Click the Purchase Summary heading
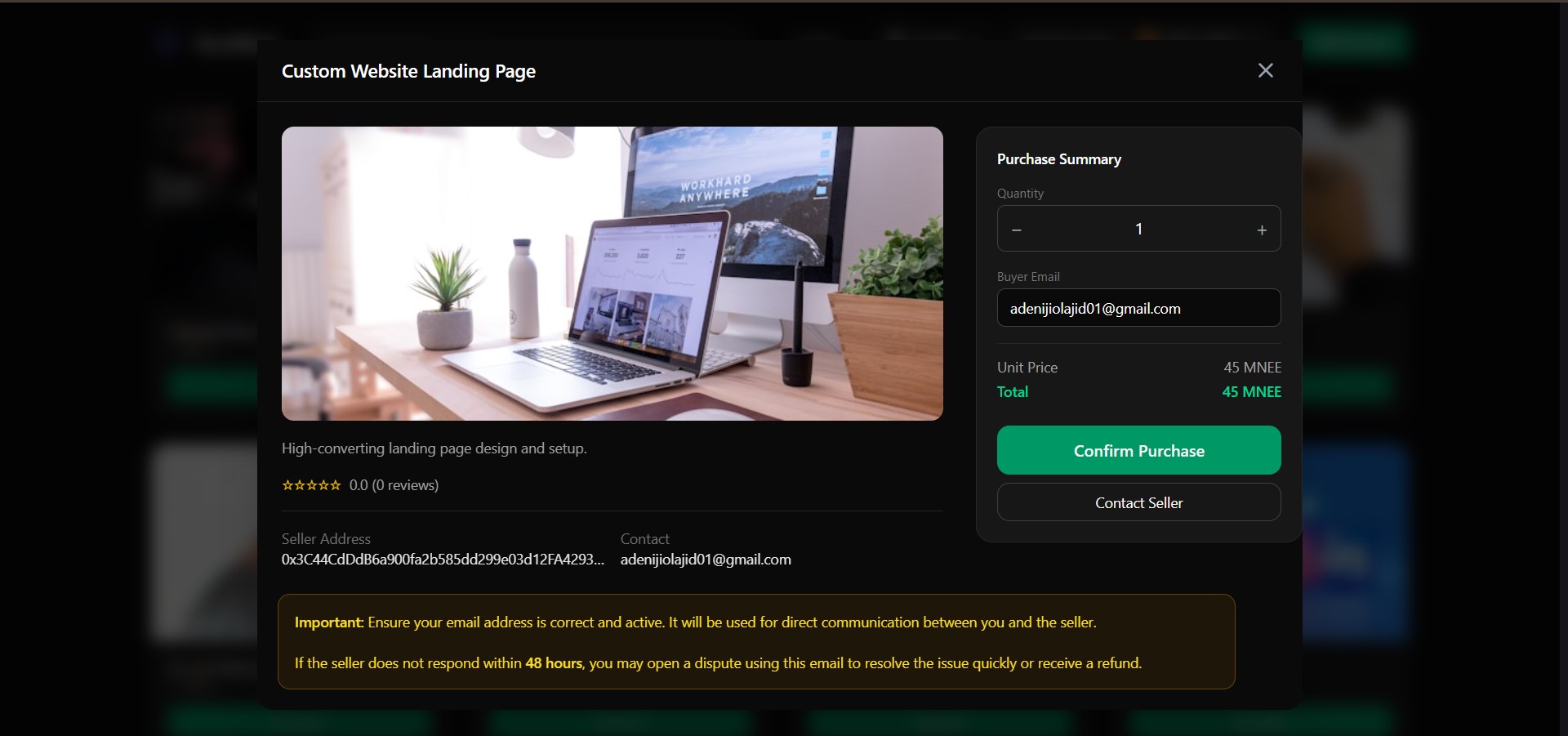This screenshot has height=736, width=1568. point(1058,159)
